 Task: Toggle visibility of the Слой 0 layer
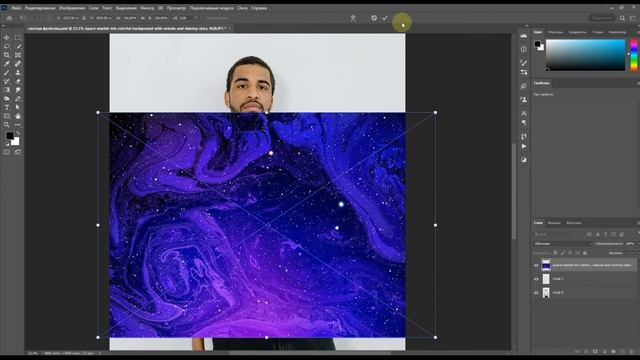[536, 293]
